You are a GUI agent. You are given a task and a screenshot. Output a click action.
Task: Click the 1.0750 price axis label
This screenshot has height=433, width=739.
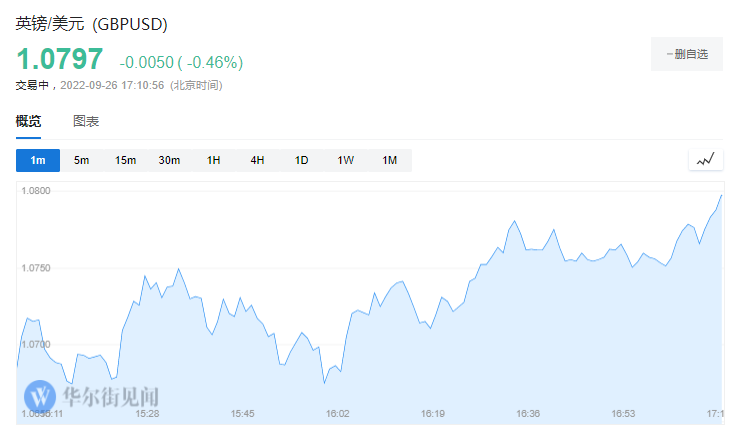coord(35,267)
